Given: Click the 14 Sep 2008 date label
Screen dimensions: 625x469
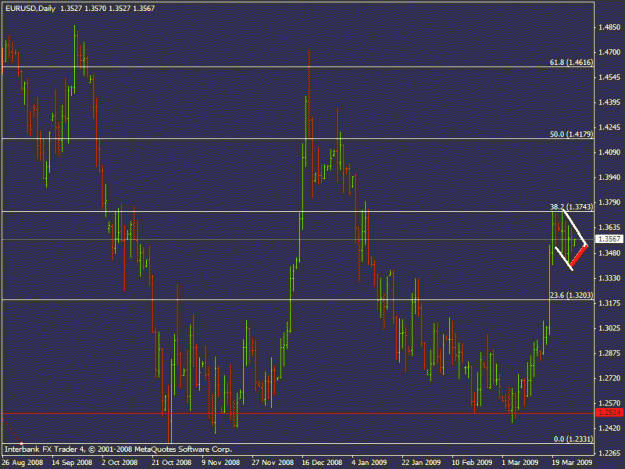Looking at the screenshot, I should pos(72,463).
